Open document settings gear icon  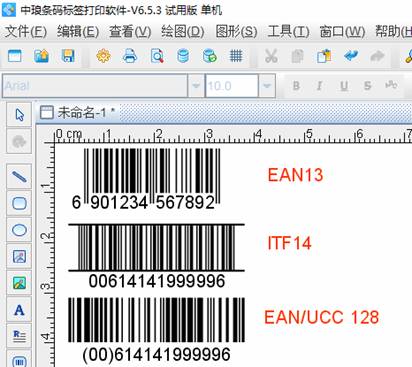pyautogui.click(x=103, y=56)
